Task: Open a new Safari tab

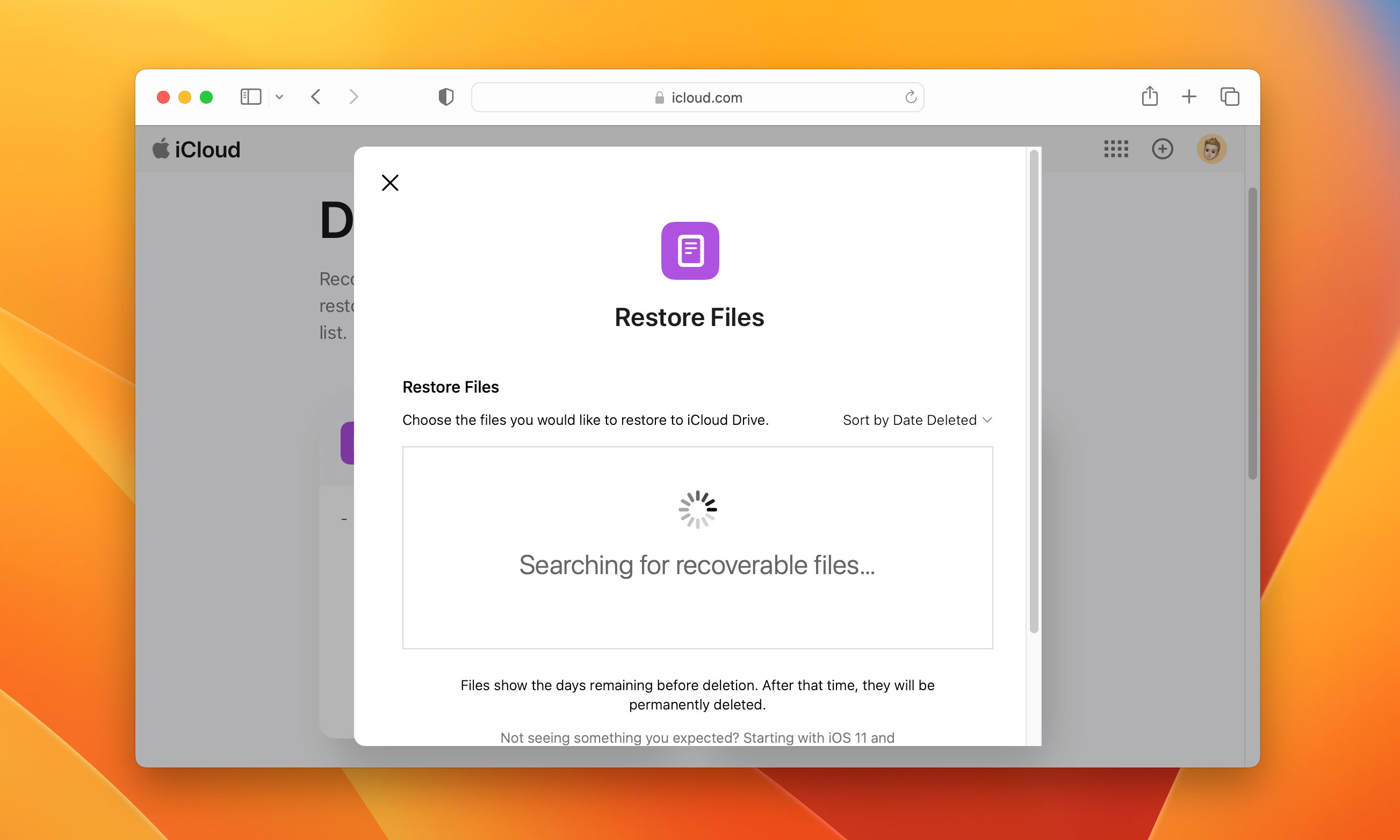Action: pos(1188,97)
